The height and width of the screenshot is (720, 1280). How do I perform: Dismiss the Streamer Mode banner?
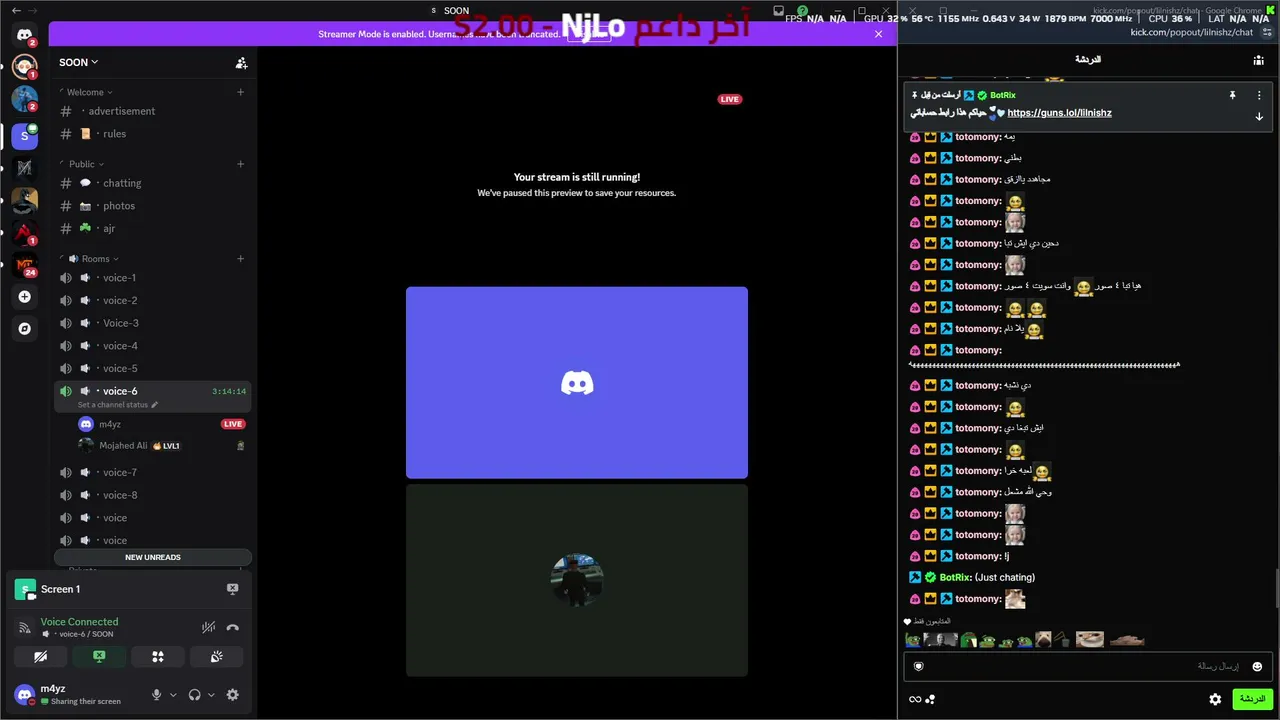pyautogui.click(x=879, y=34)
